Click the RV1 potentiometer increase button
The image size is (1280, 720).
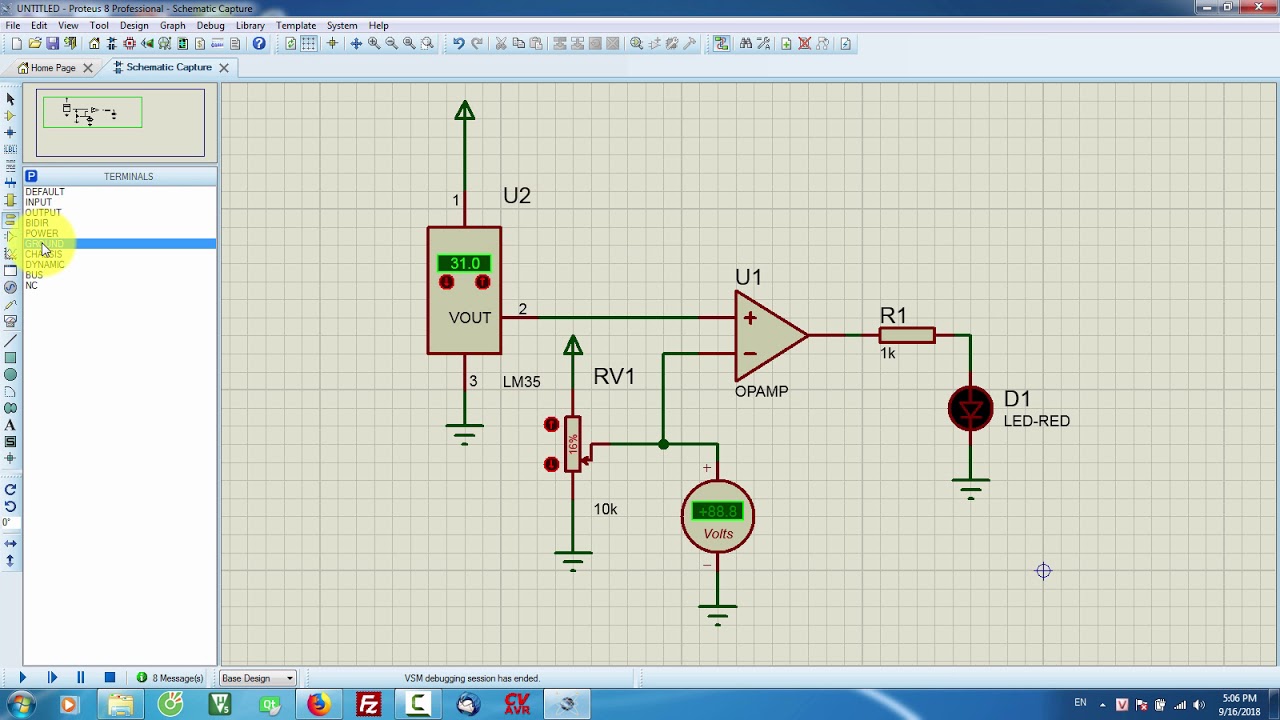click(x=551, y=425)
